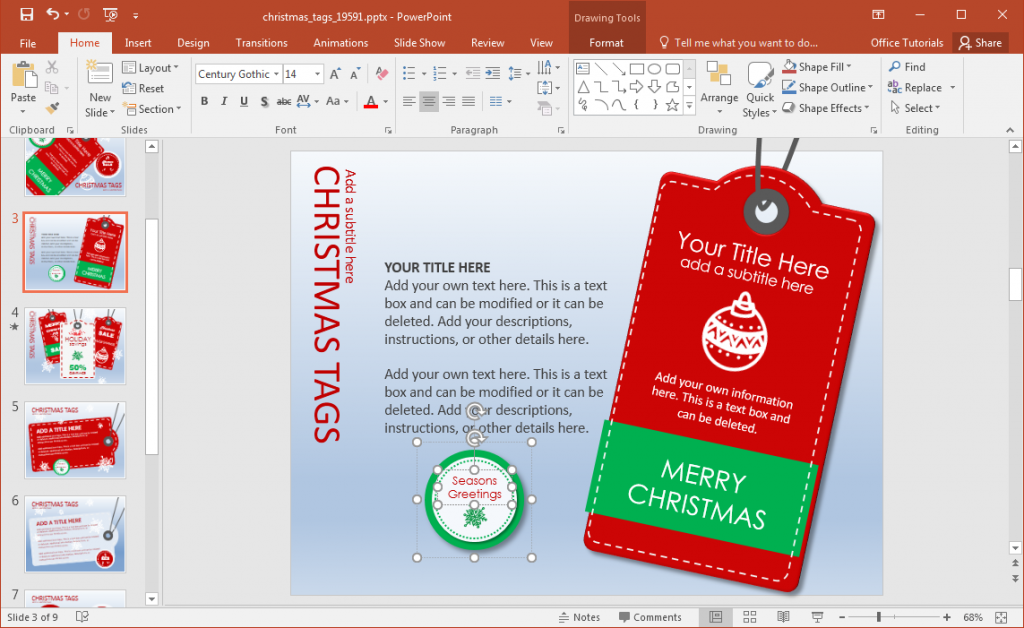The width and height of the screenshot is (1024, 628).
Task: Toggle underline formatting
Action: (x=243, y=101)
